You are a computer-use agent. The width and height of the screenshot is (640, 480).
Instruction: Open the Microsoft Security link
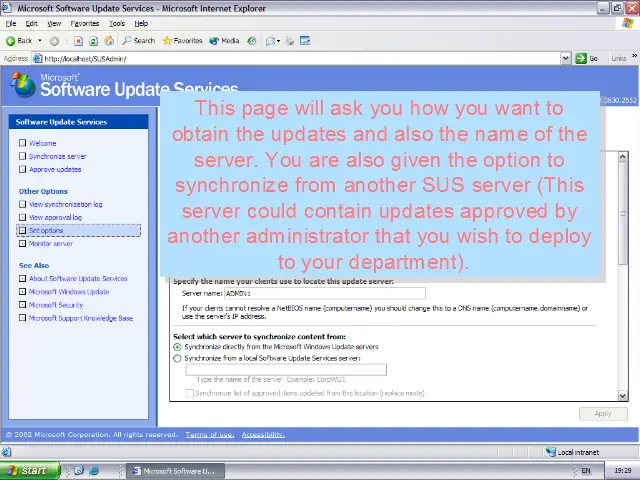(56, 305)
